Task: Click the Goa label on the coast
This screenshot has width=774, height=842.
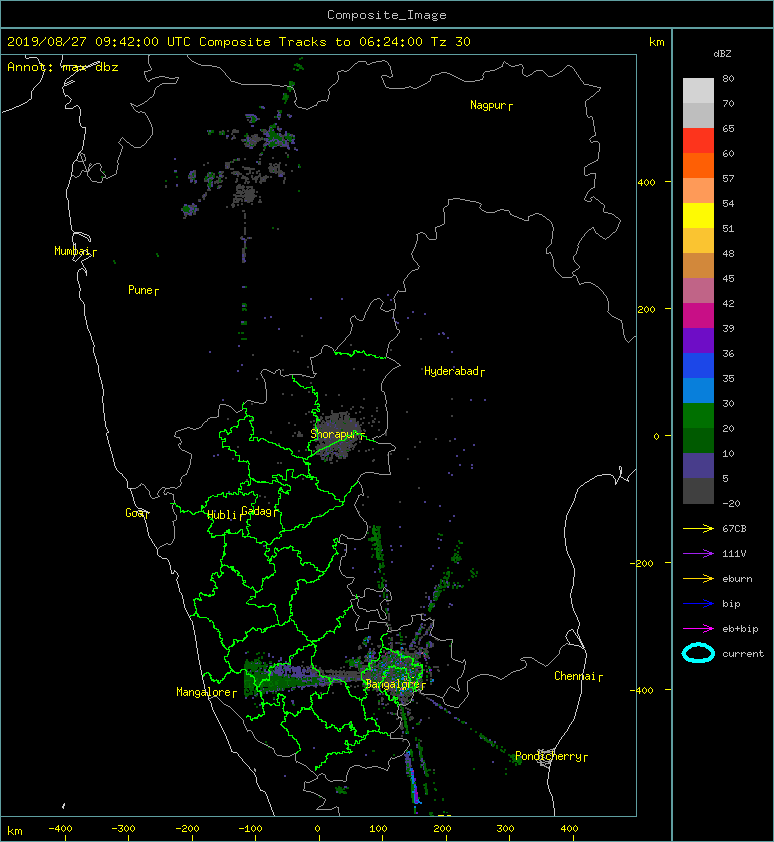Action: click(x=134, y=513)
